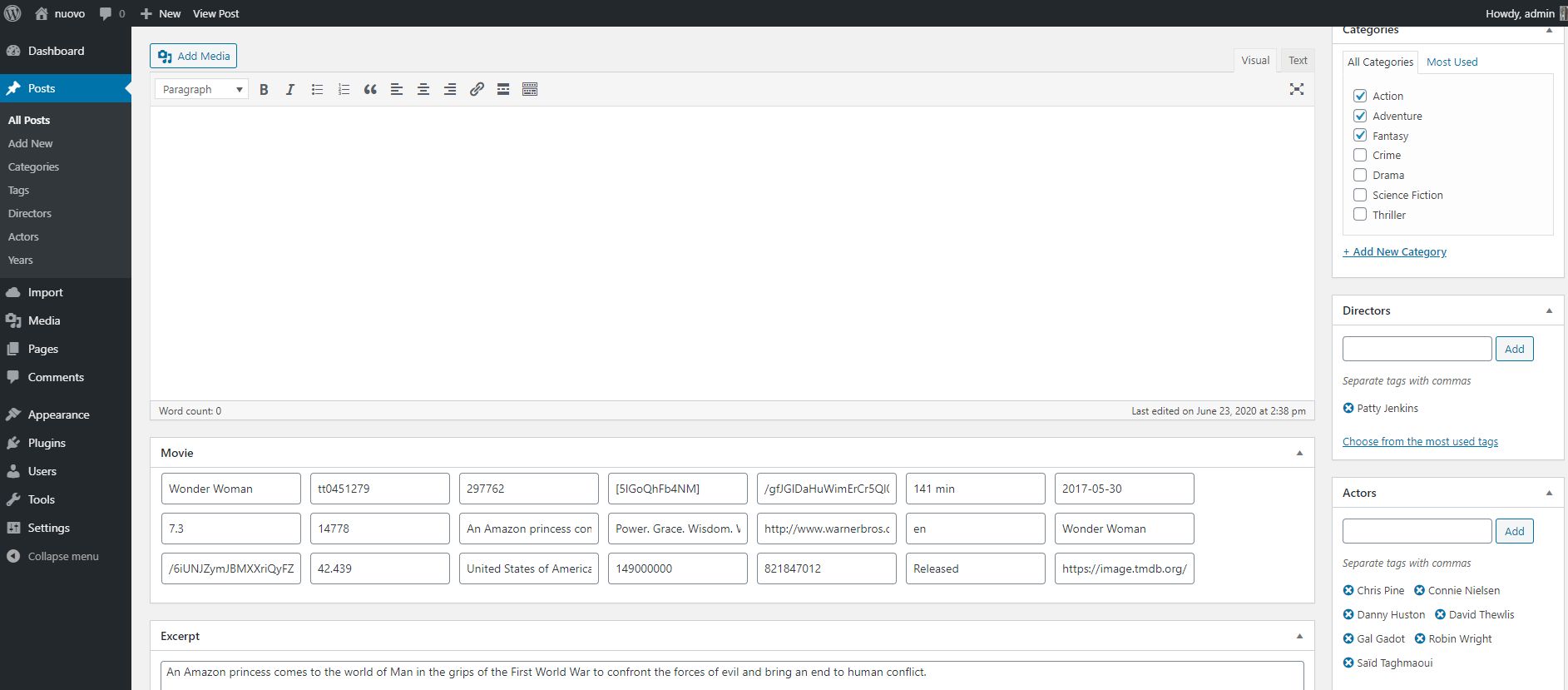The height and width of the screenshot is (690, 1568).
Task: Remove Gal Gadot actor tag
Action: click(x=1348, y=638)
